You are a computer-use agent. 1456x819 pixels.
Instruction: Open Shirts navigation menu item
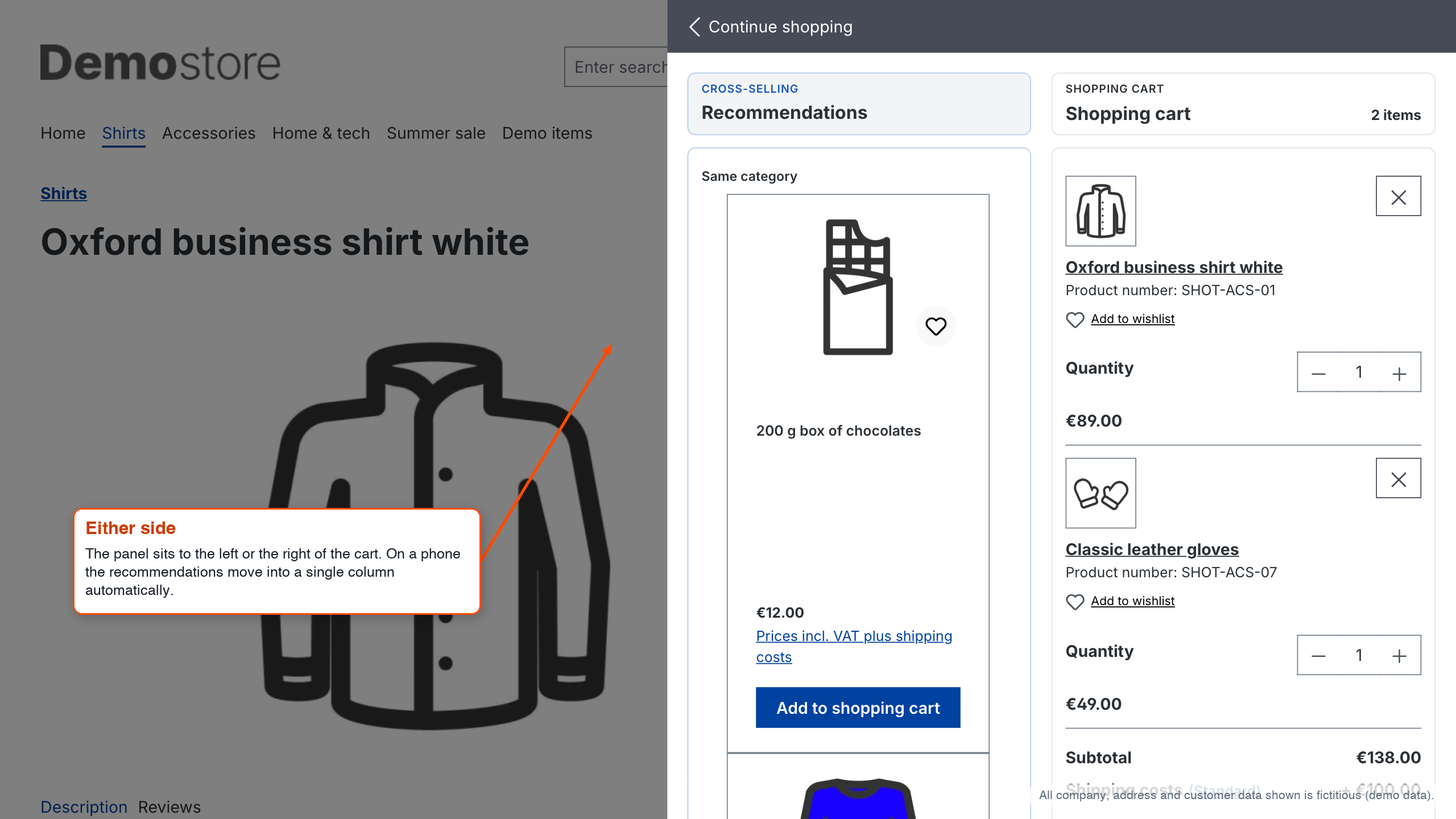[x=123, y=133]
